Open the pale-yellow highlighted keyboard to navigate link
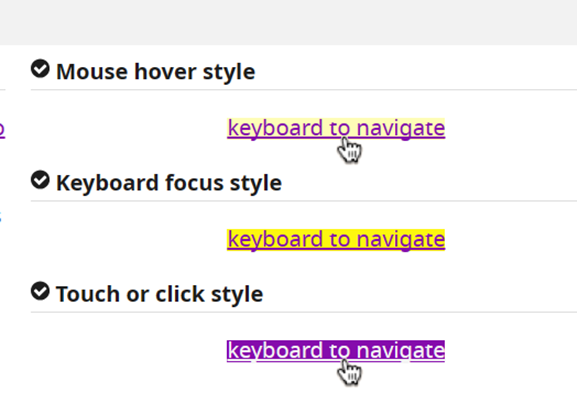The width and height of the screenshot is (577, 414). 336,128
